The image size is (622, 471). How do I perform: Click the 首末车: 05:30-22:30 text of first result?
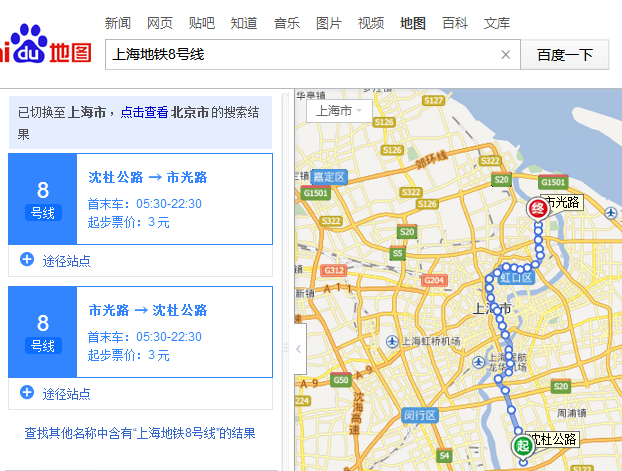click(x=144, y=204)
